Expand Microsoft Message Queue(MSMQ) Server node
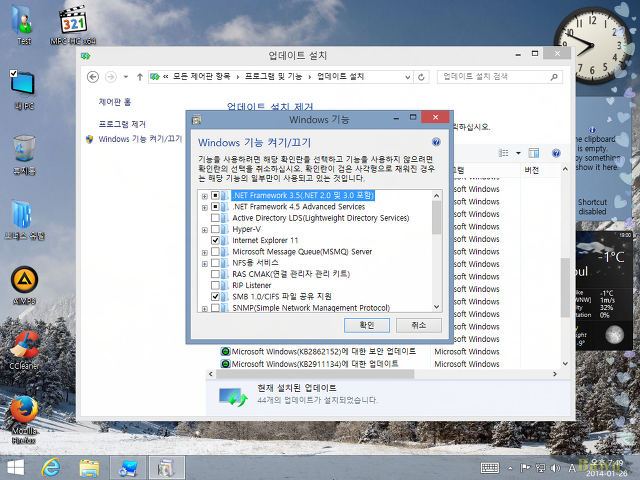The height and width of the screenshot is (480, 640). 204,253
